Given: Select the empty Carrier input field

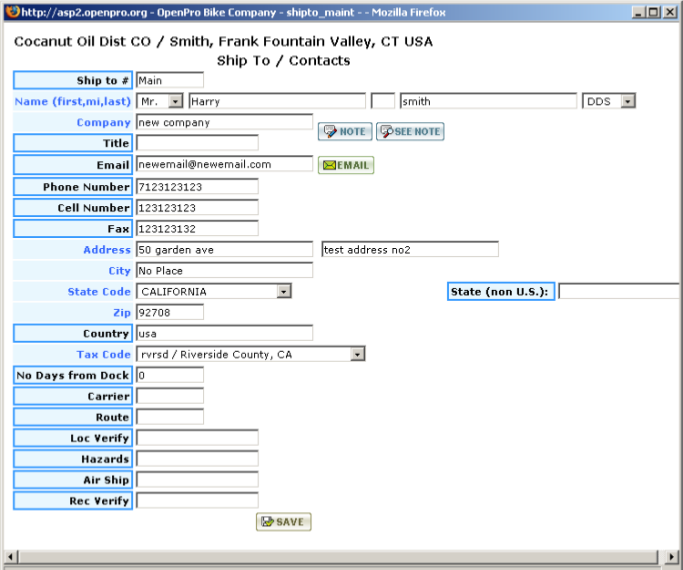Looking at the screenshot, I should pyautogui.click(x=169, y=396).
